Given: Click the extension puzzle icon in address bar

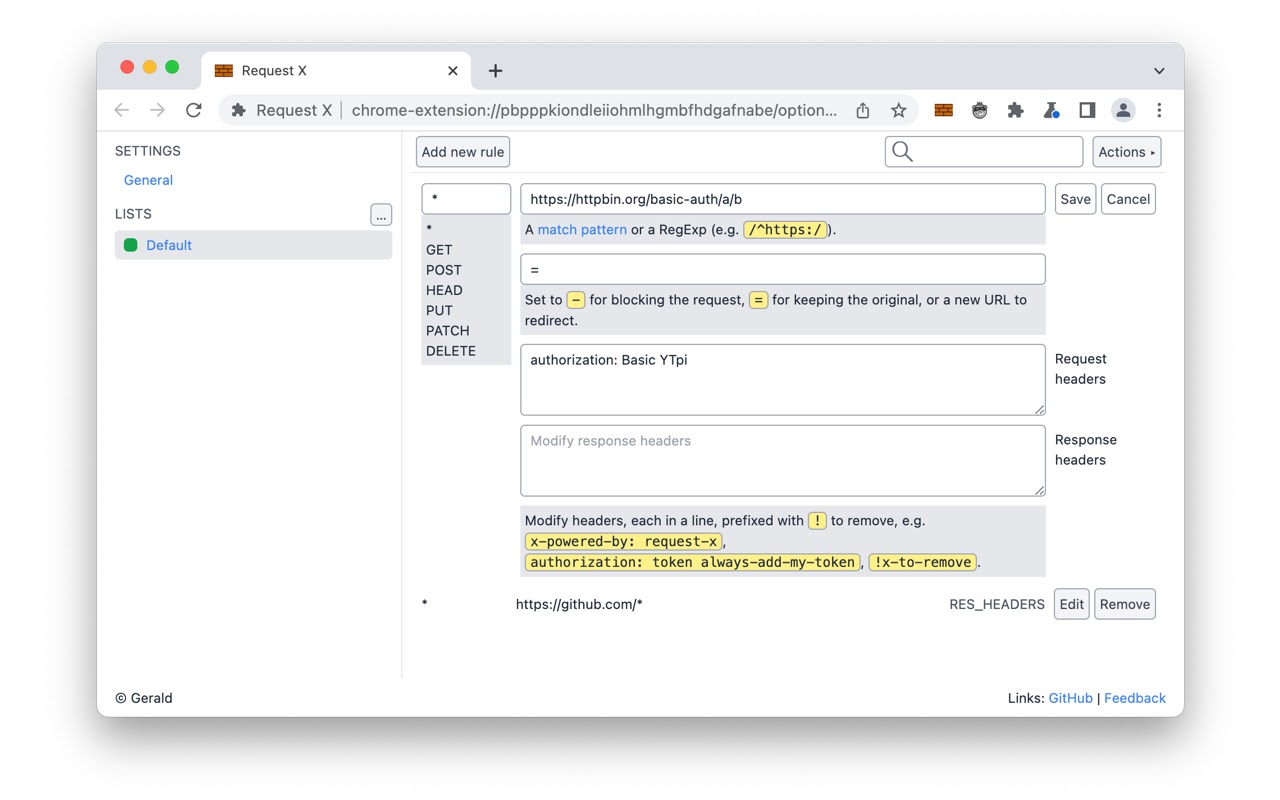Looking at the screenshot, I should (238, 110).
